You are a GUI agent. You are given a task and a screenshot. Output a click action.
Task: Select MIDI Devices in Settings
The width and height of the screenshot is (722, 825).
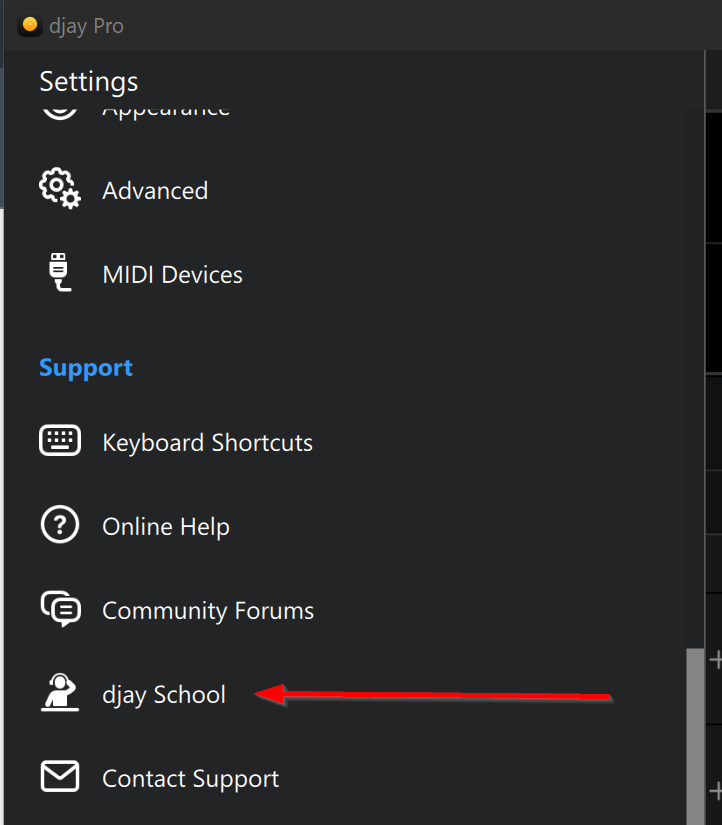pyautogui.click(x=172, y=275)
